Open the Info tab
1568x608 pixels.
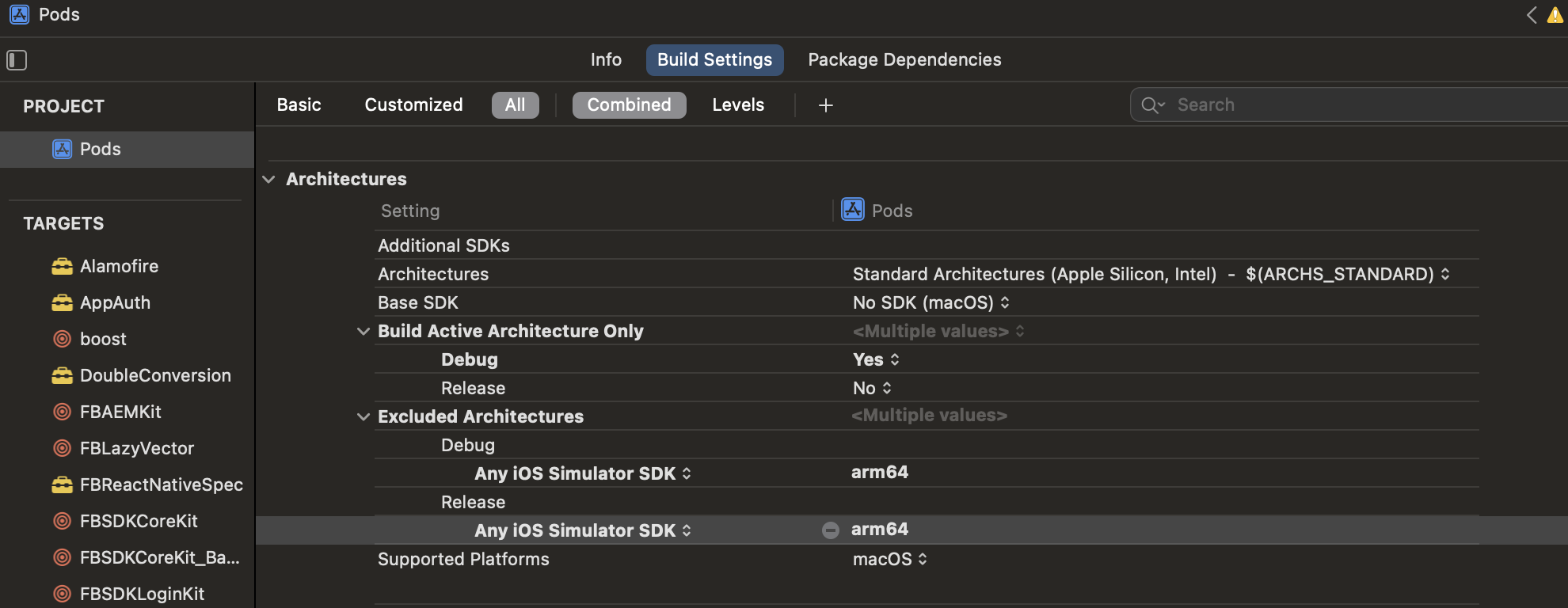point(606,60)
